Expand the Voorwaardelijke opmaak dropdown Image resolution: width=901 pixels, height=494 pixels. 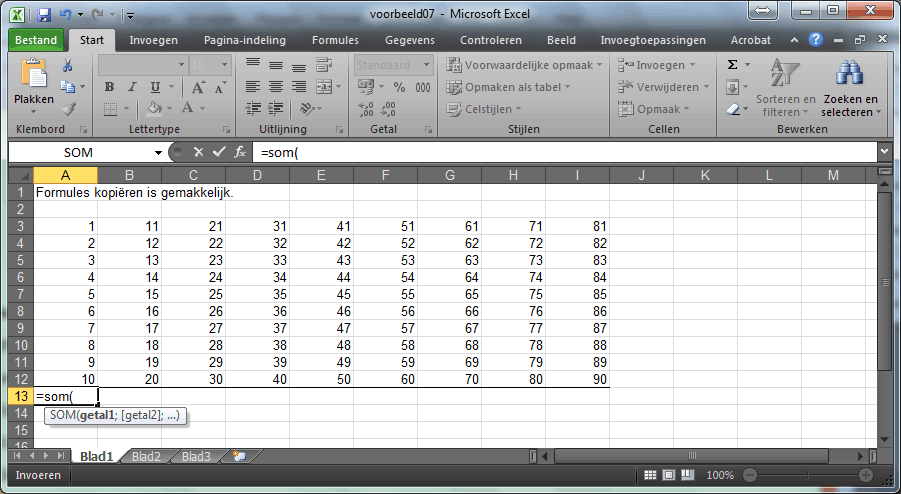point(525,65)
